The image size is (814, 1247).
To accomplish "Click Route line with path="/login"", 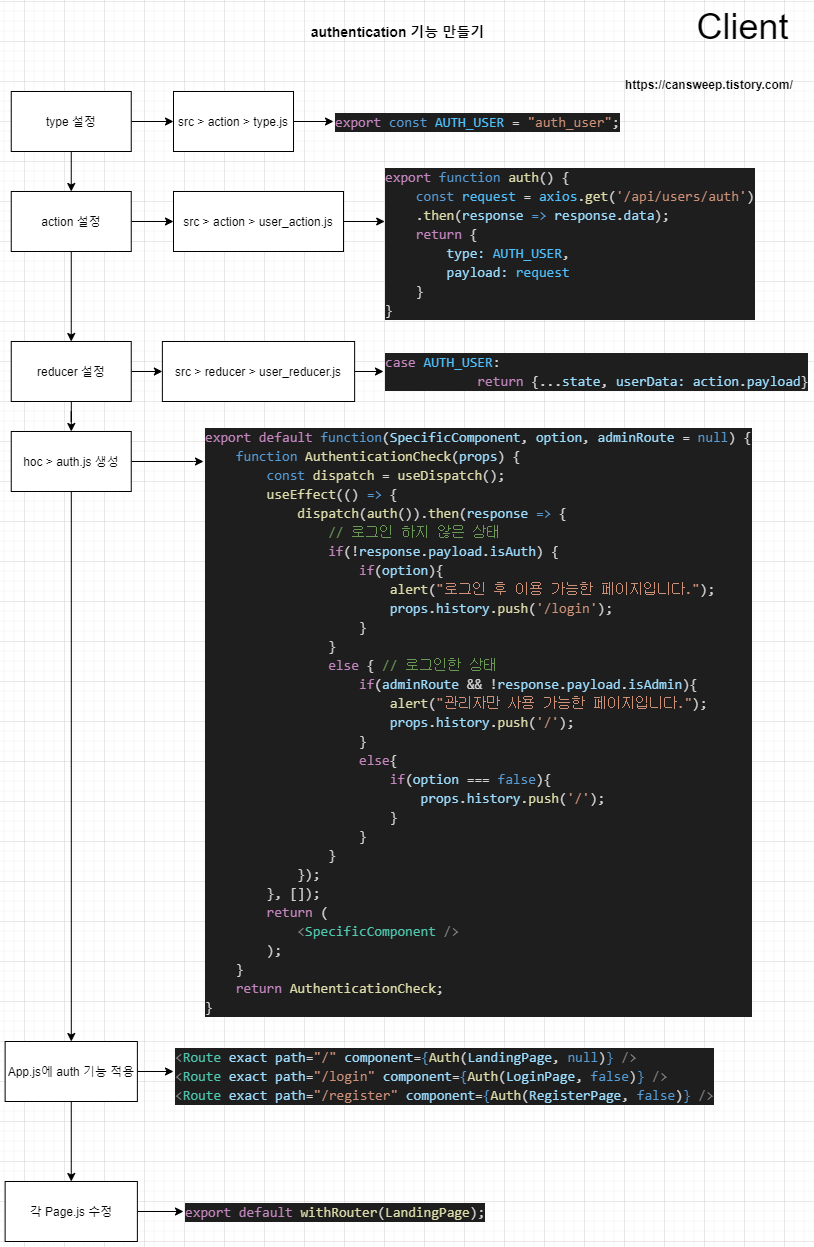I will [422, 1077].
